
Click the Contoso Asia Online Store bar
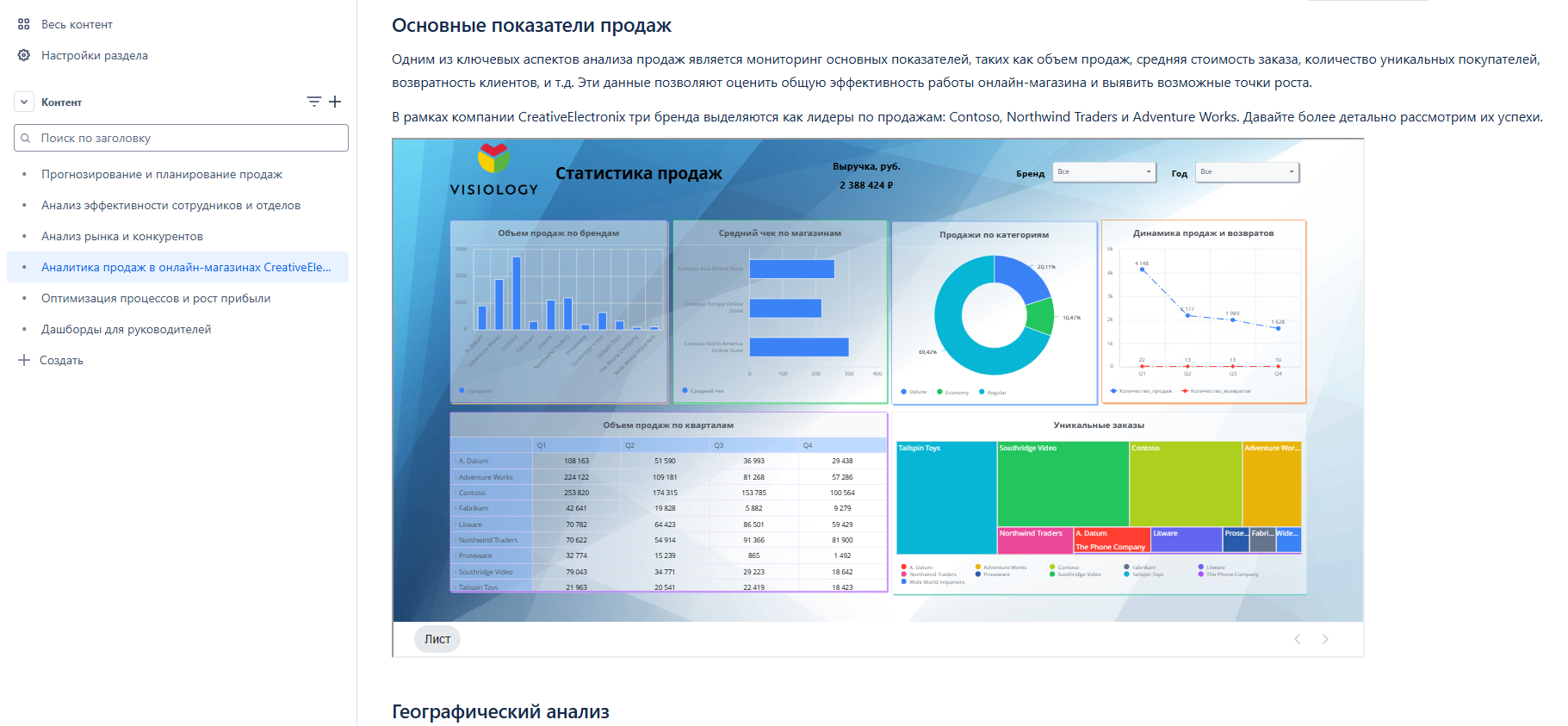tap(792, 269)
